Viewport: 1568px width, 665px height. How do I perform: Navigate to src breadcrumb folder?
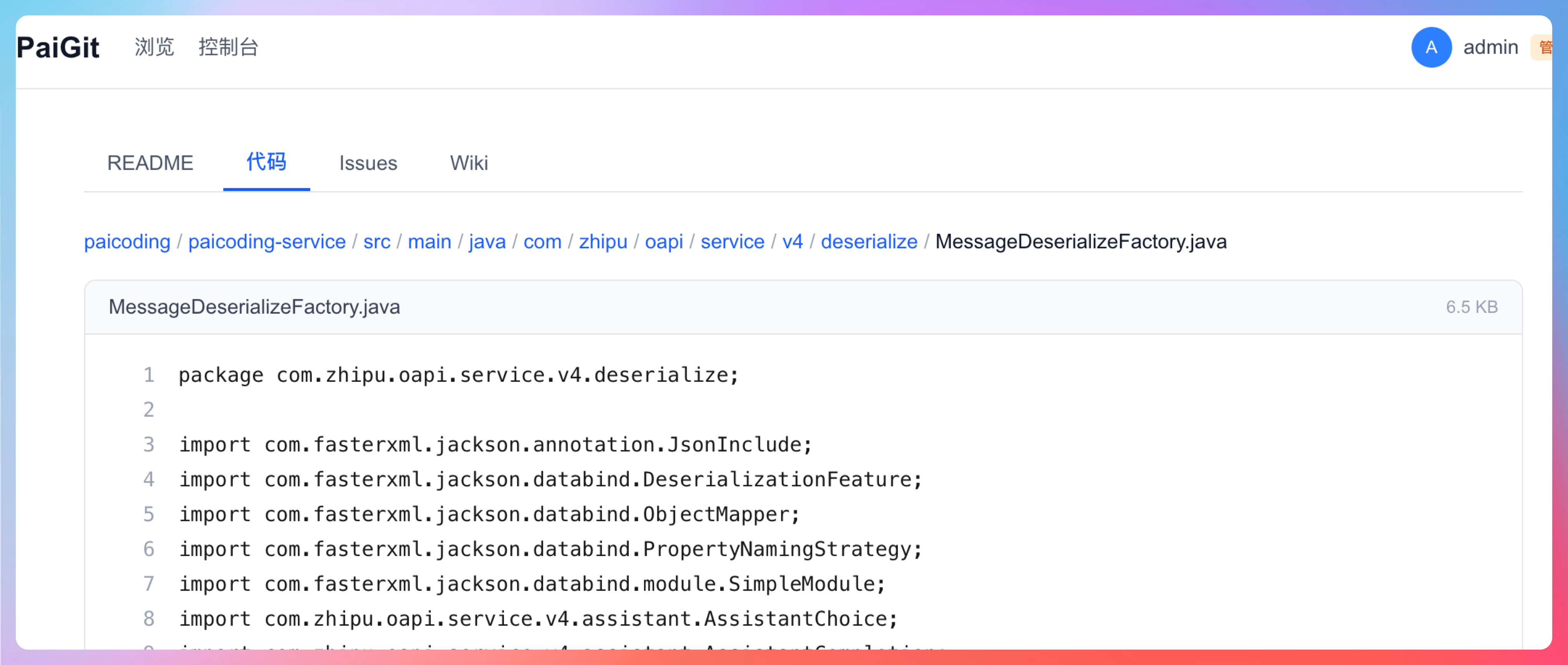point(376,242)
